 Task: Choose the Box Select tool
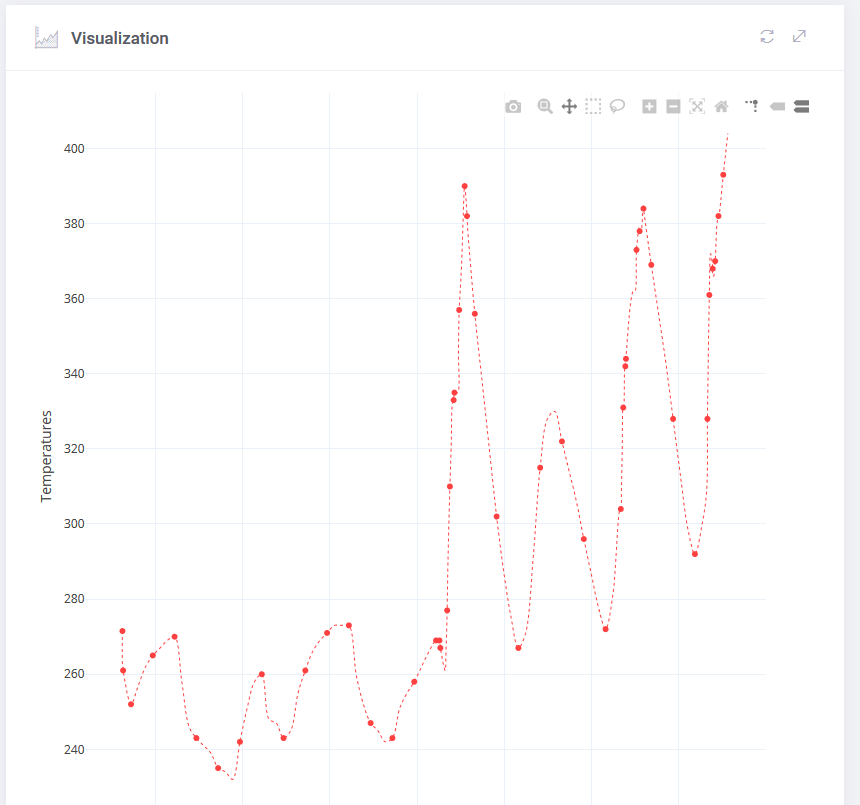click(593, 106)
